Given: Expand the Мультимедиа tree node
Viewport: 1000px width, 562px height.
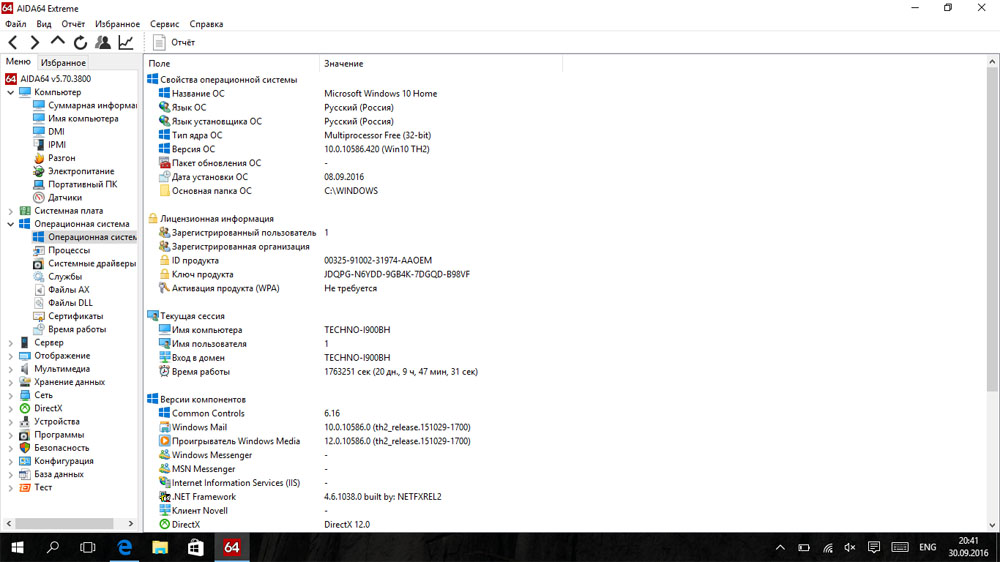Looking at the screenshot, I should click(x=10, y=369).
